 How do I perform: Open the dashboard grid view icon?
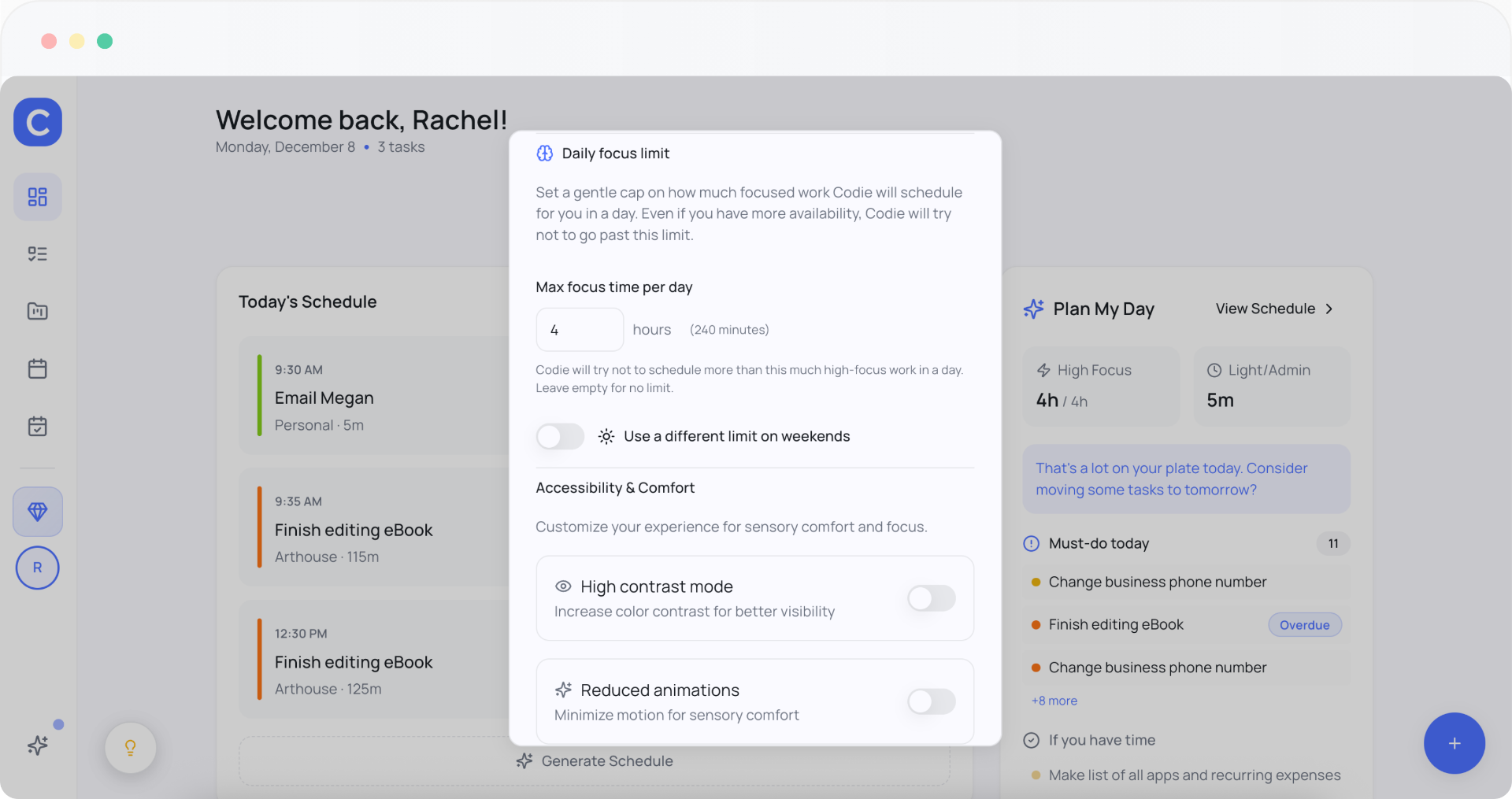click(x=38, y=197)
